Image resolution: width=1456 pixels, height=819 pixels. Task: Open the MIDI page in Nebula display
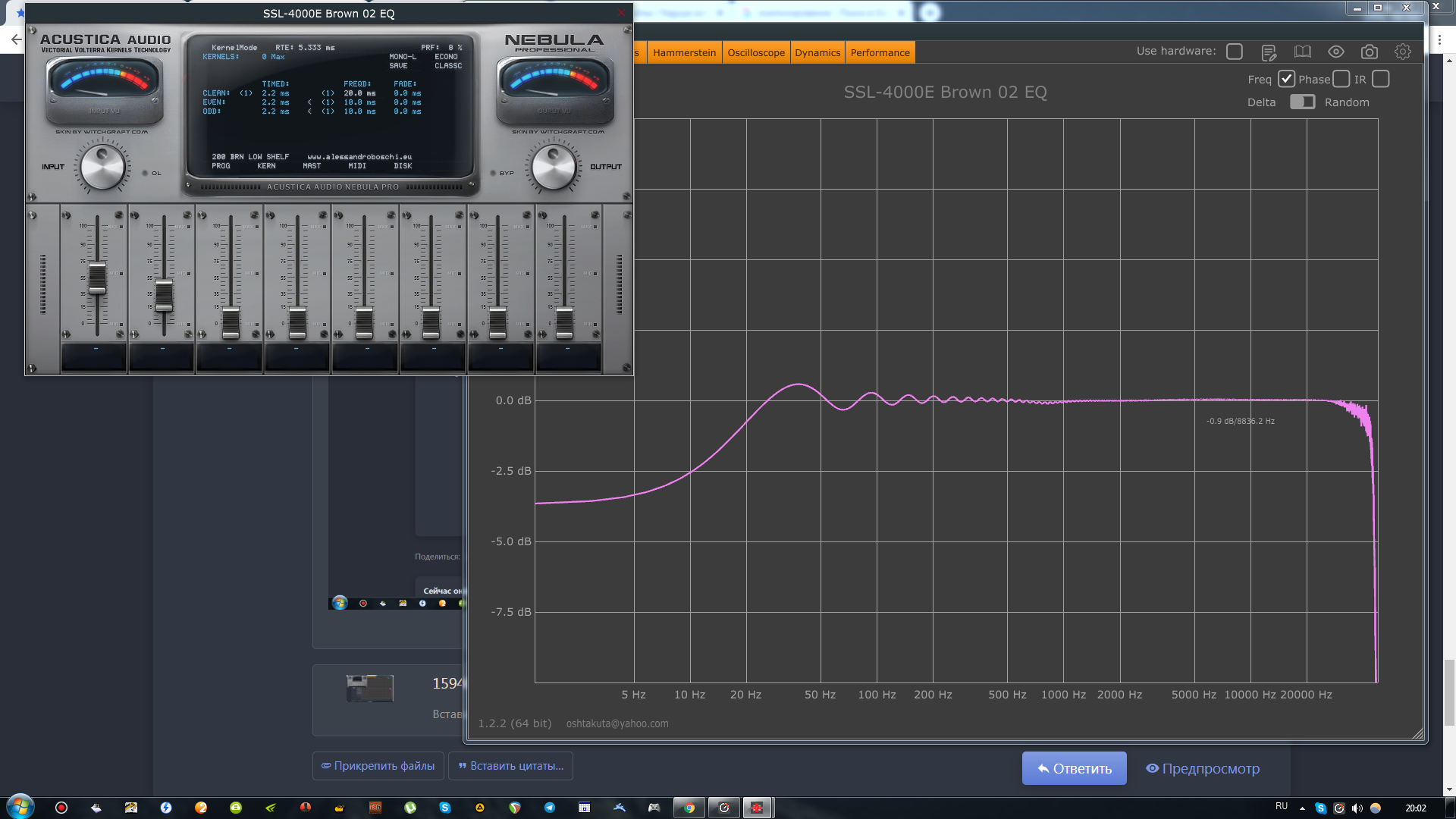pyautogui.click(x=357, y=165)
